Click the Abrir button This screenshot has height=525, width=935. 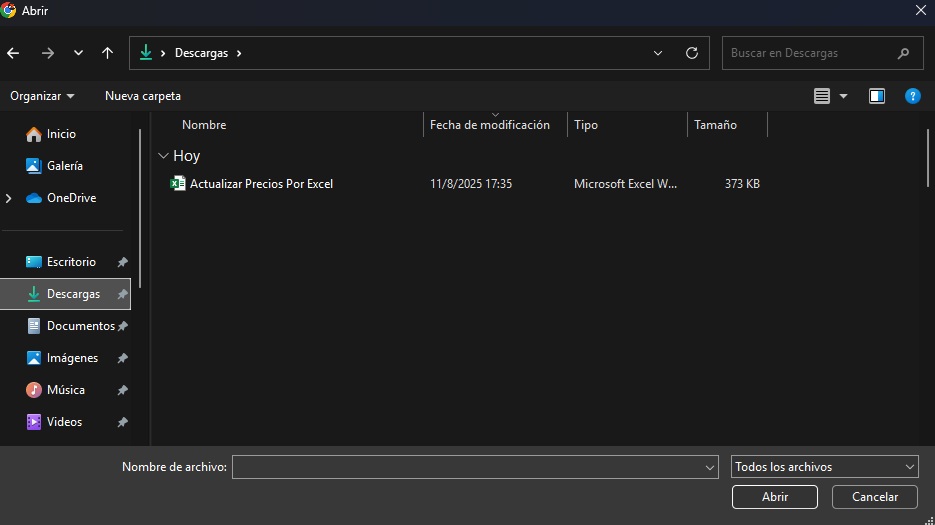[774, 497]
